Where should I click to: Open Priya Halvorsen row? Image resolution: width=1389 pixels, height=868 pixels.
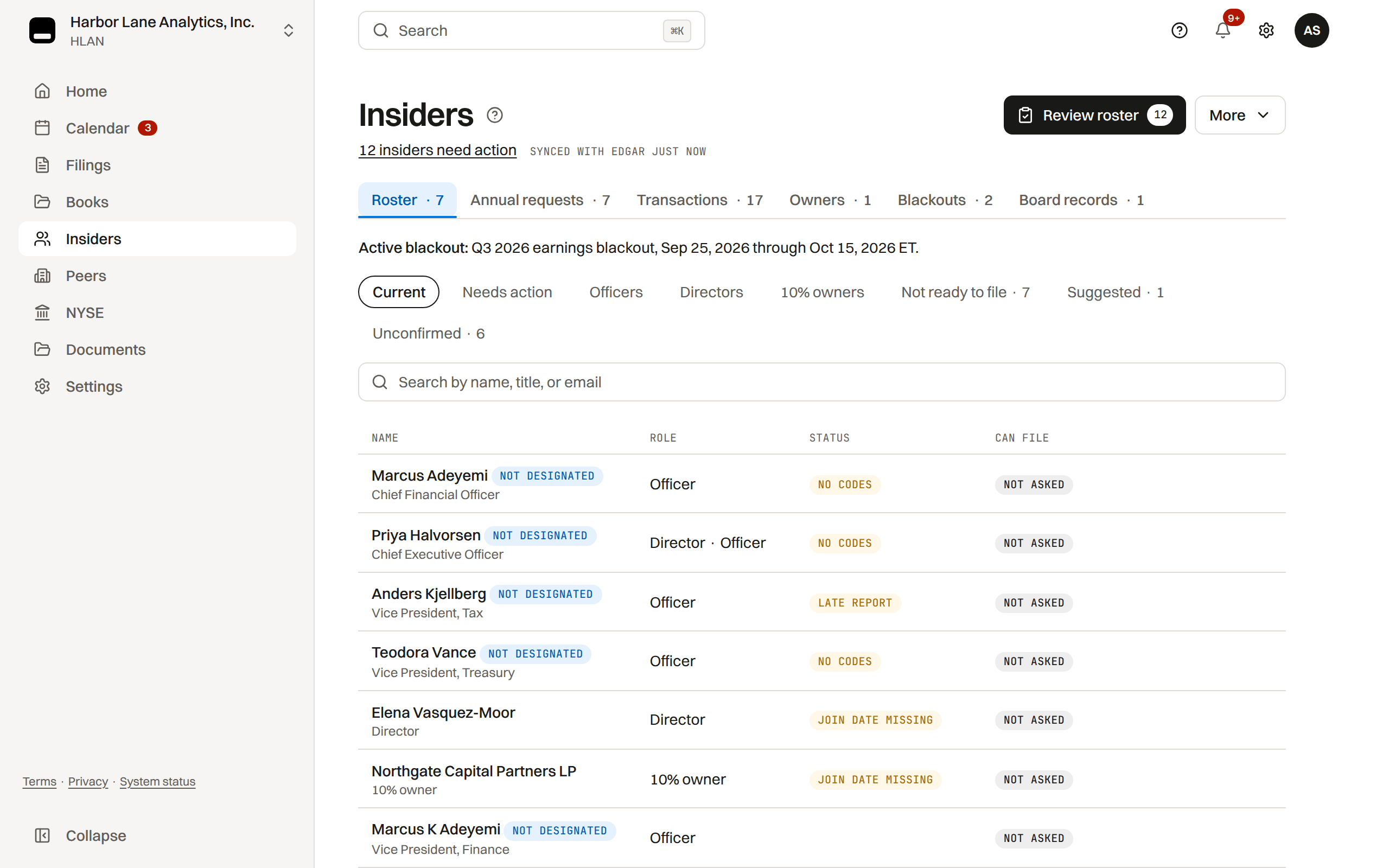[x=821, y=542]
